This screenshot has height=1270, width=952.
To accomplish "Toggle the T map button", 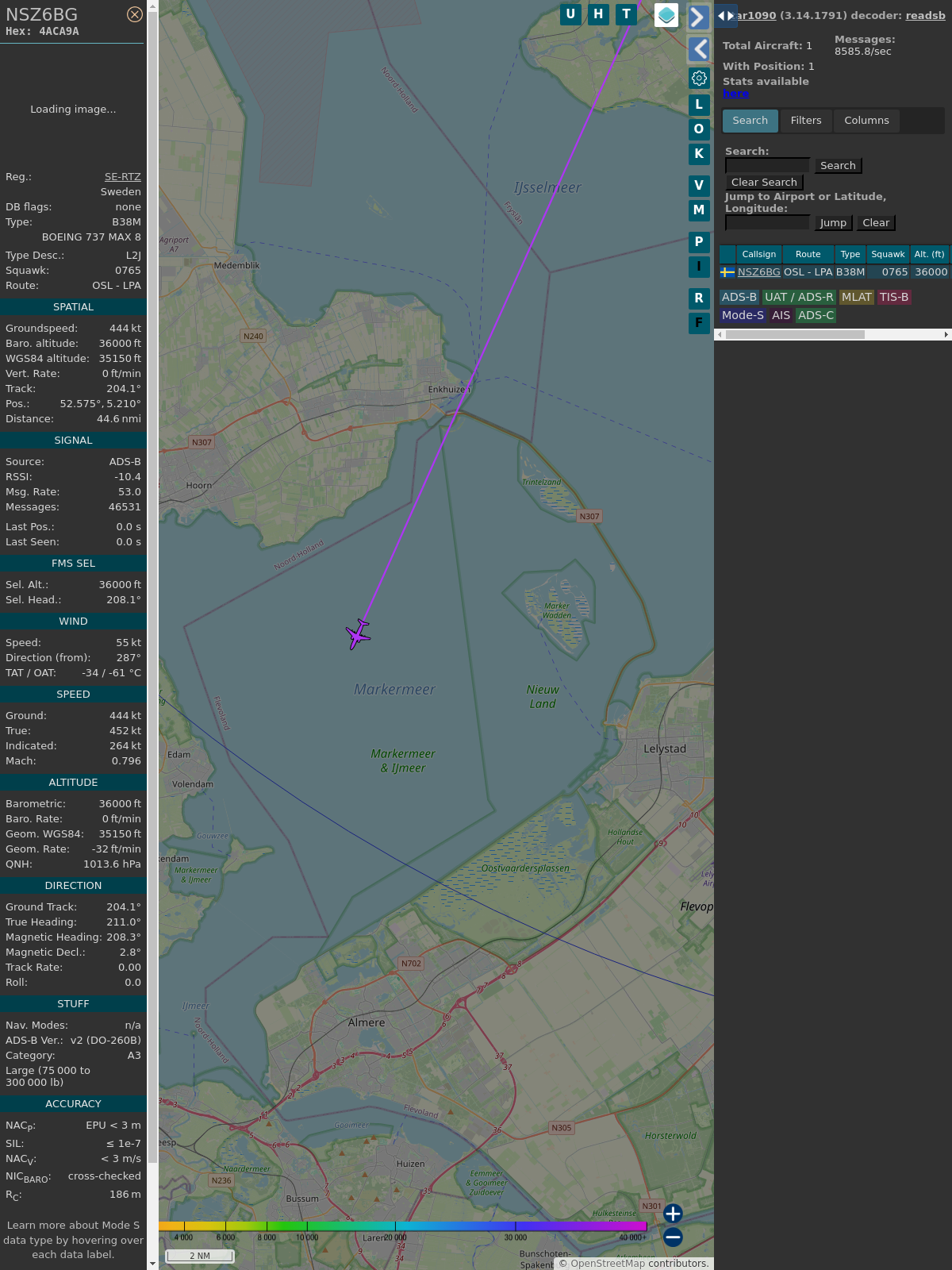I will 627,14.
